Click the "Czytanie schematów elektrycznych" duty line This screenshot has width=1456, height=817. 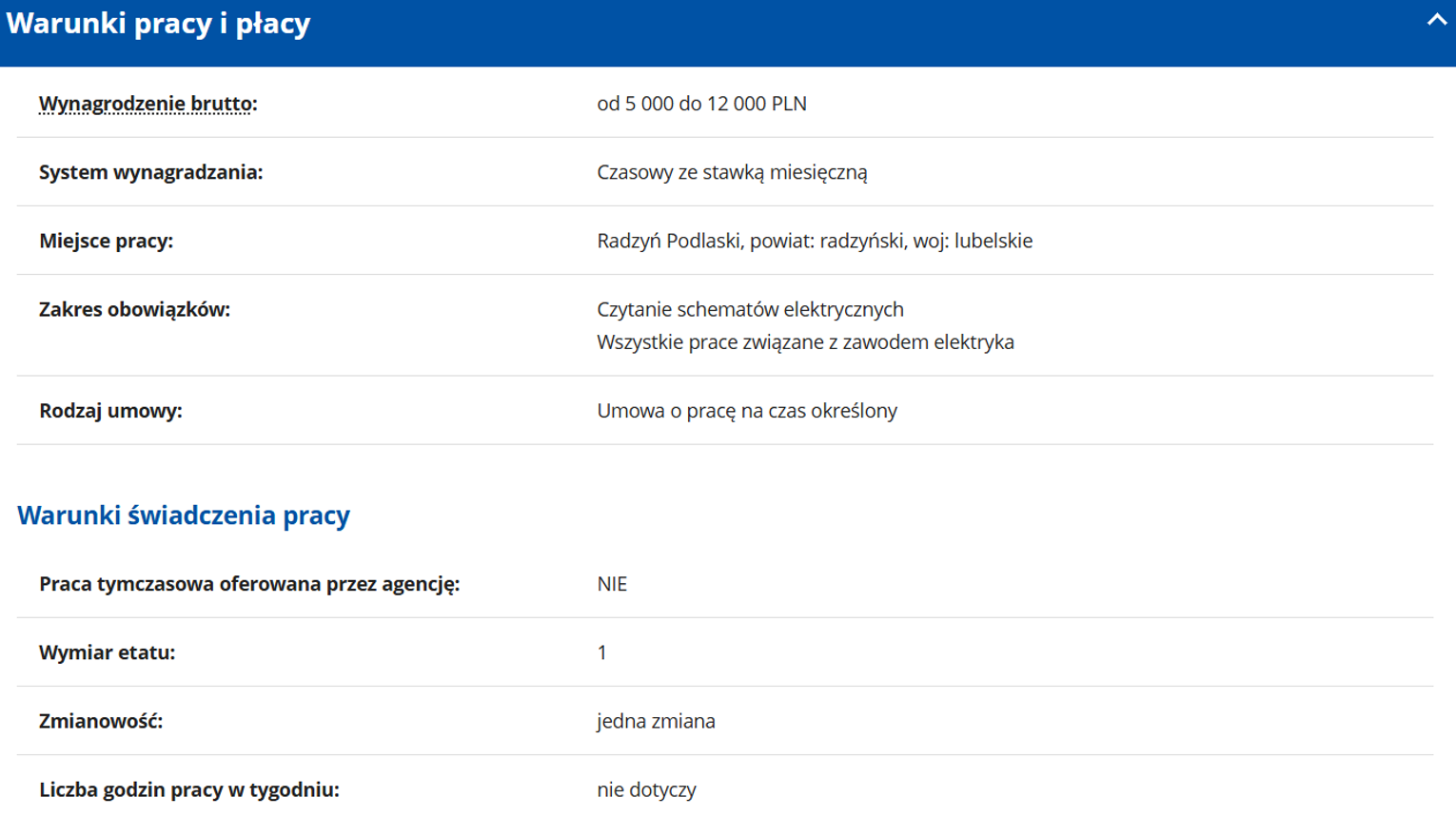750,309
